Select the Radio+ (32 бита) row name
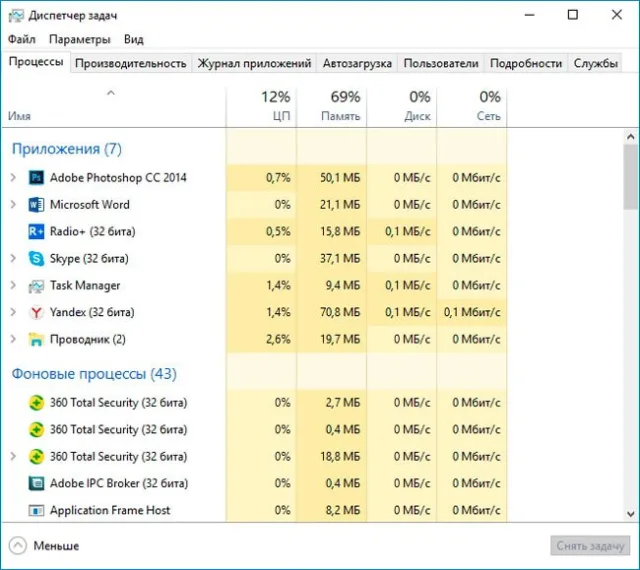This screenshot has width=640, height=570. click(x=93, y=232)
